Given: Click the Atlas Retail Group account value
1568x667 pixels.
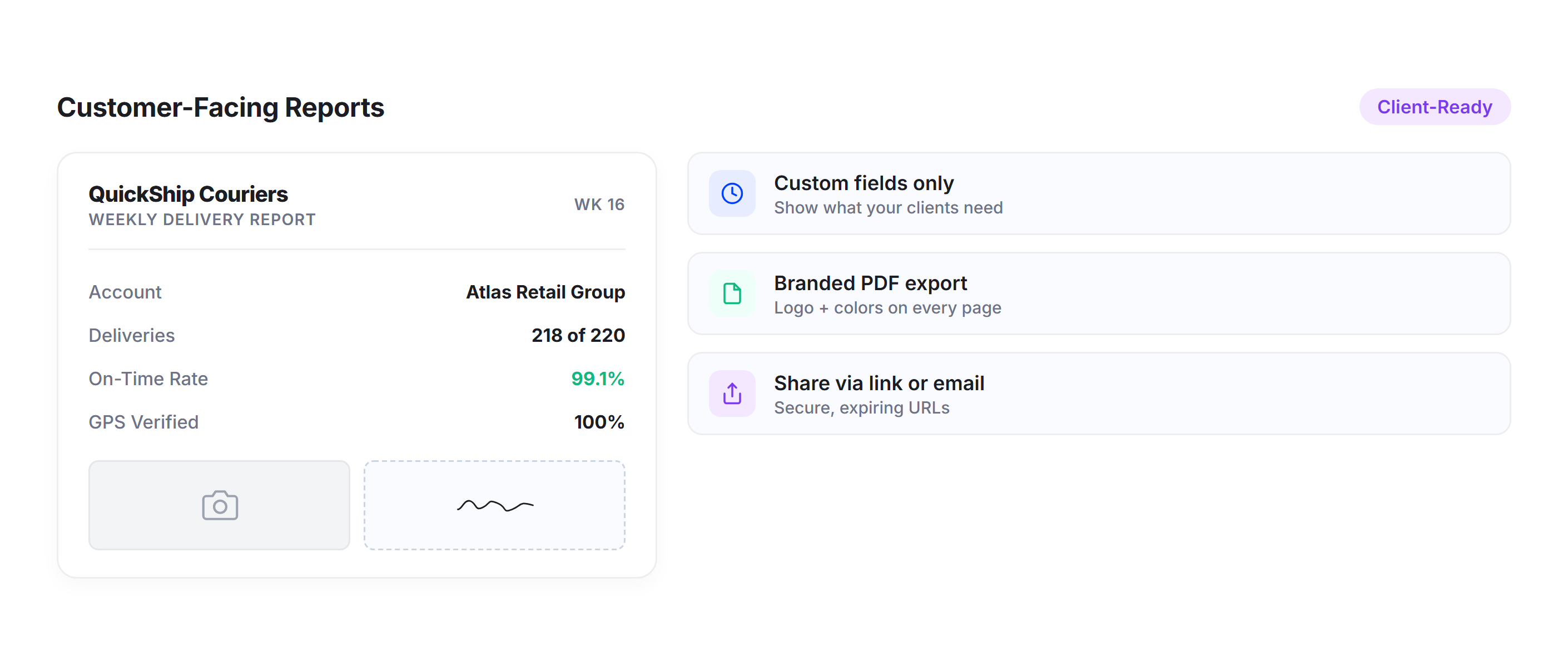Looking at the screenshot, I should (x=545, y=292).
